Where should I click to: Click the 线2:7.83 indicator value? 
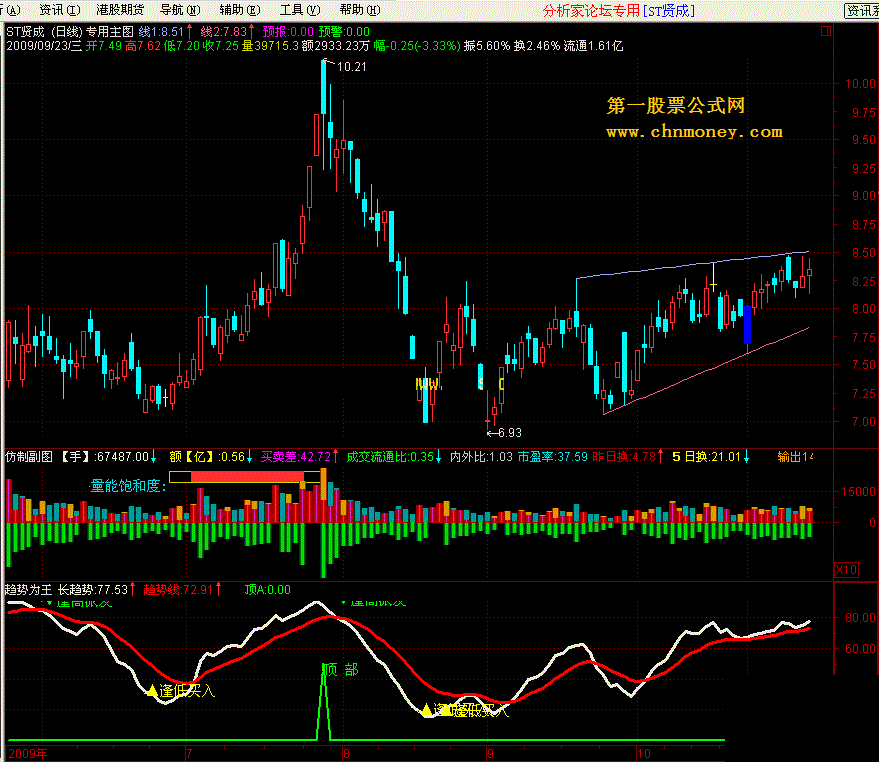[224, 32]
